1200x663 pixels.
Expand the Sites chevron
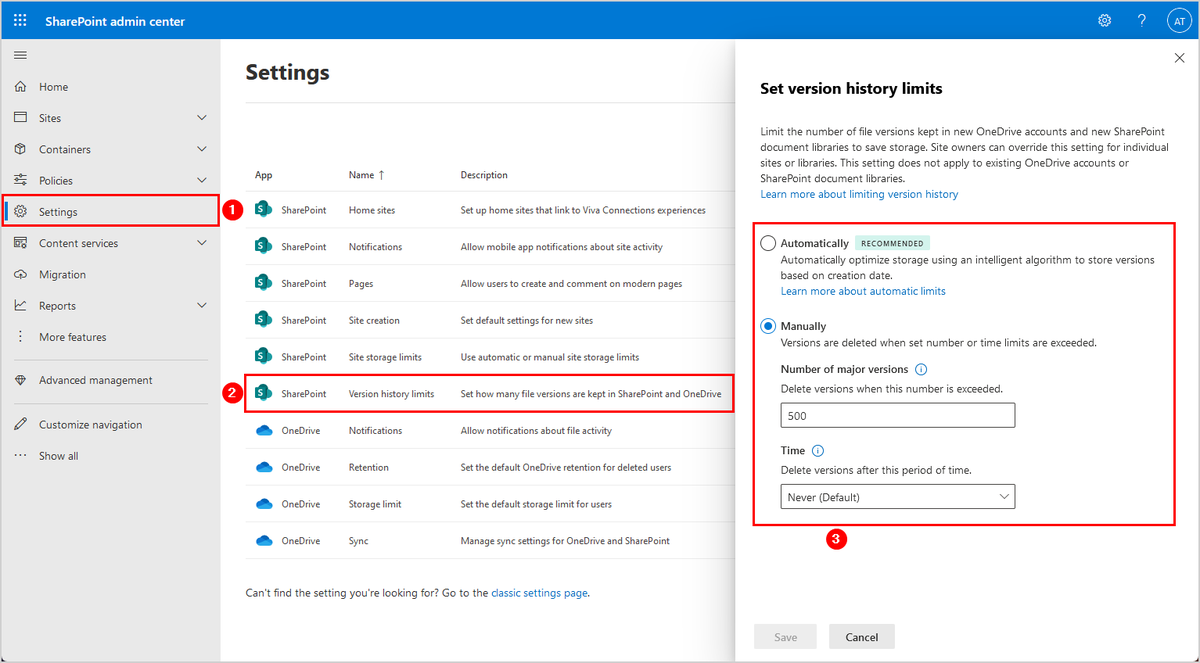[202, 118]
